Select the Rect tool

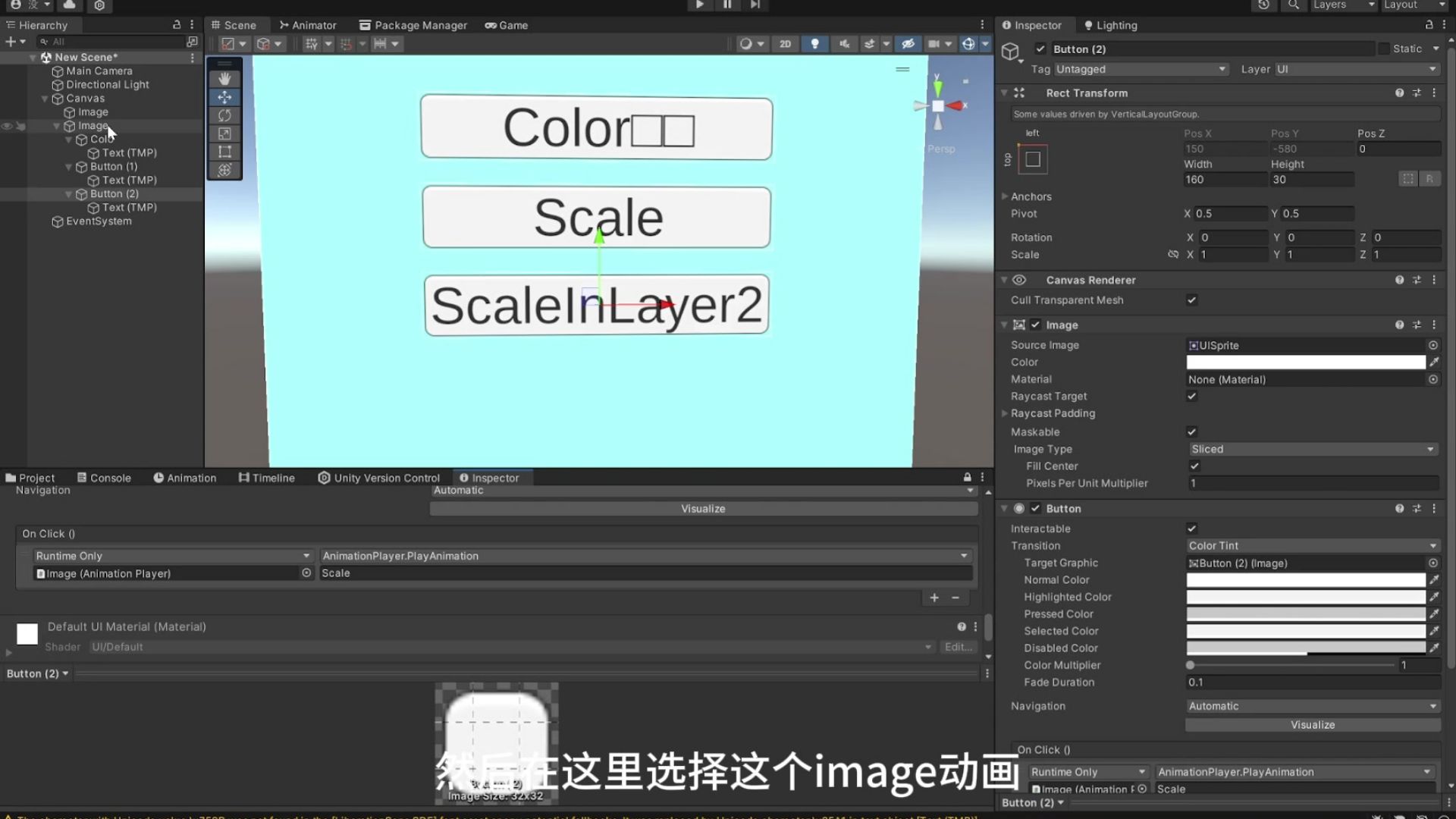point(224,152)
